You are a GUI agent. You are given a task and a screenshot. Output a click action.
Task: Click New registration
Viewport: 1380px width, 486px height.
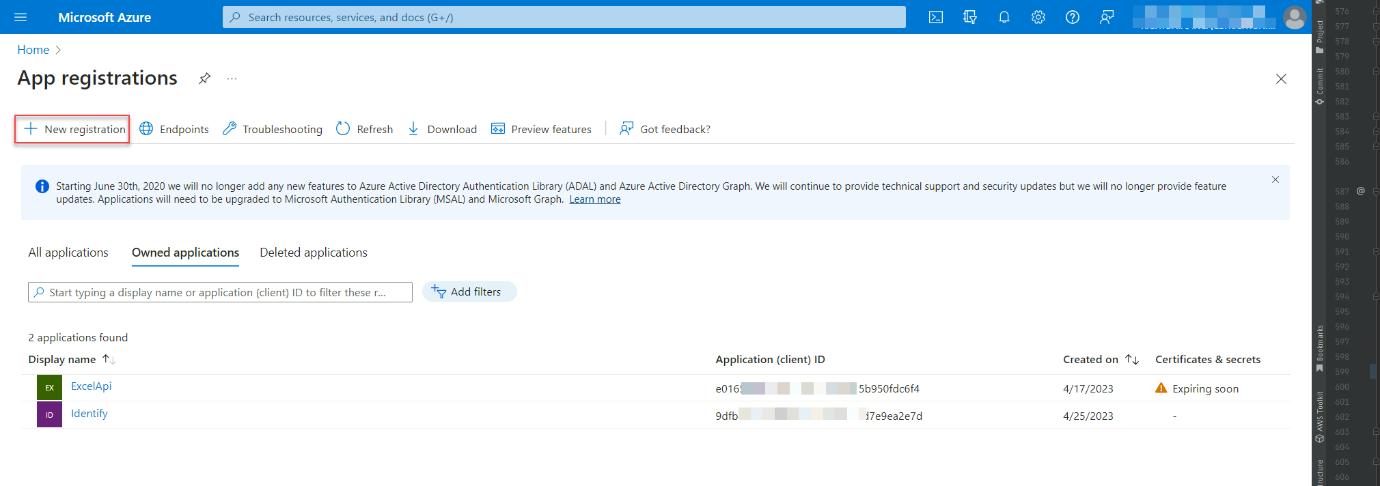pos(73,129)
